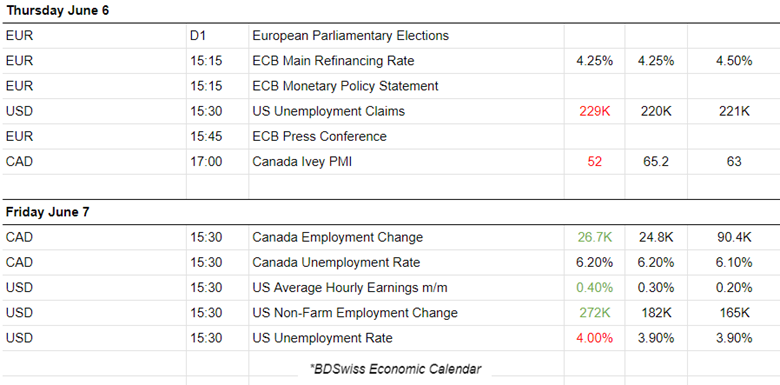Click the 90.4K previous employment value

(x=734, y=237)
